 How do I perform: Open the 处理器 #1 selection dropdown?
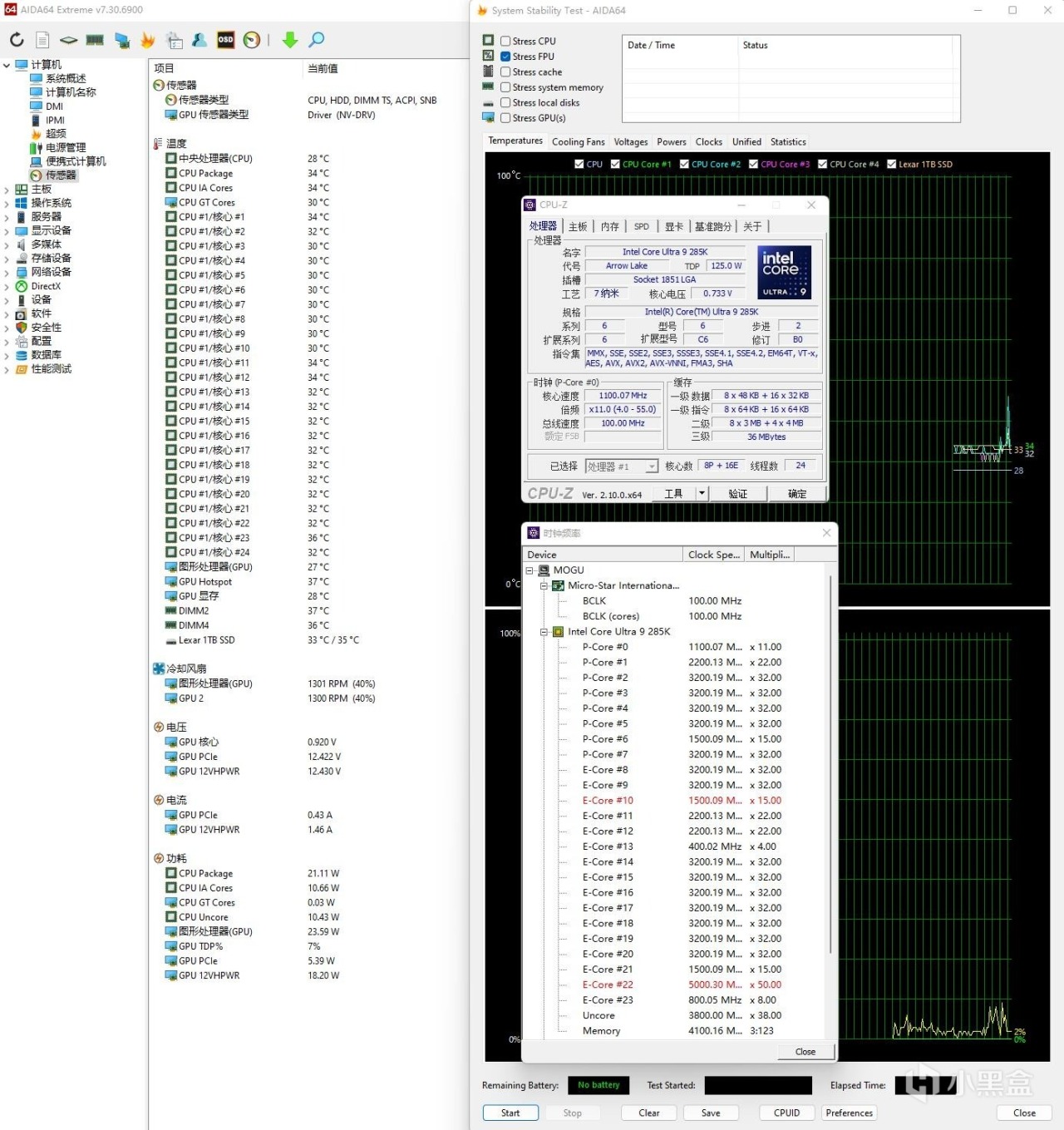(x=652, y=467)
